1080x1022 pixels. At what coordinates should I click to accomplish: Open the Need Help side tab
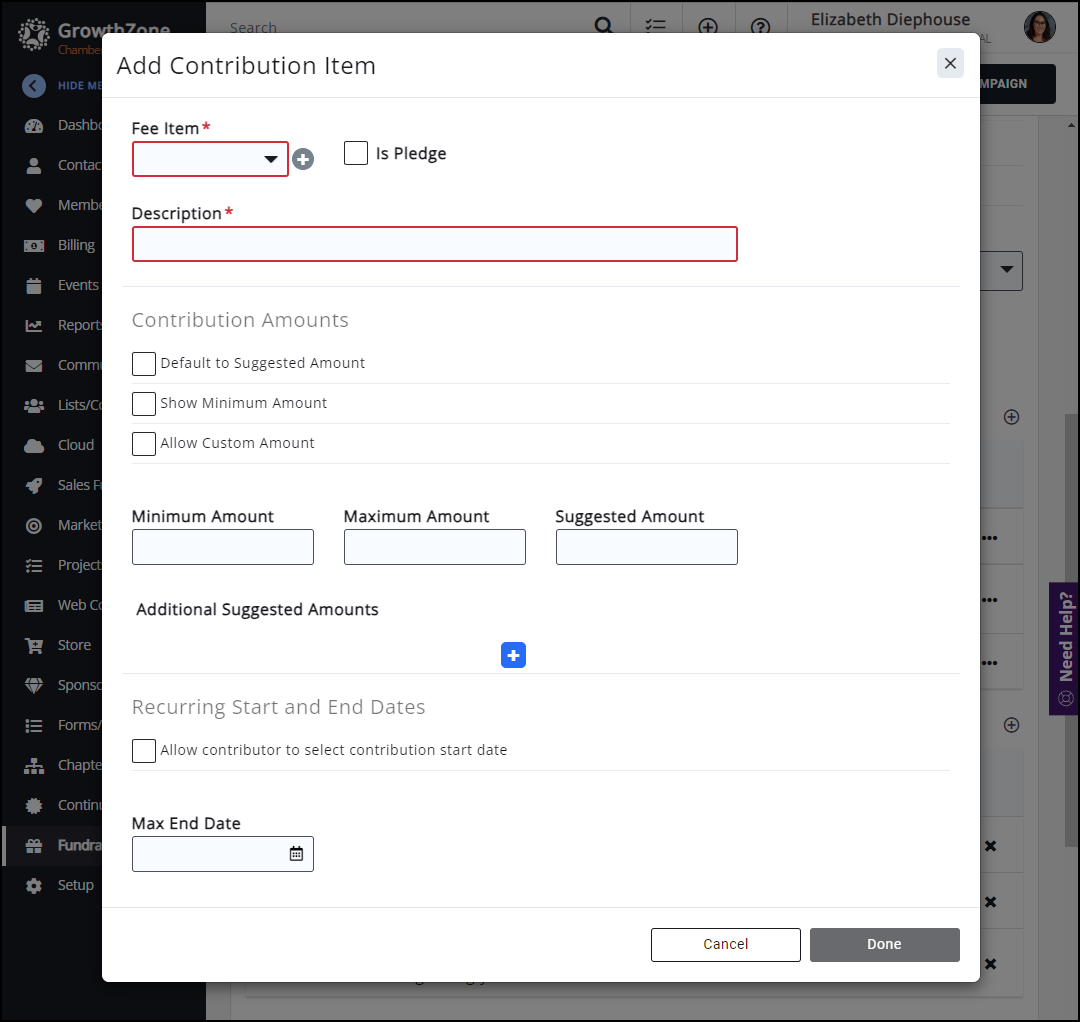pyautogui.click(x=1064, y=648)
